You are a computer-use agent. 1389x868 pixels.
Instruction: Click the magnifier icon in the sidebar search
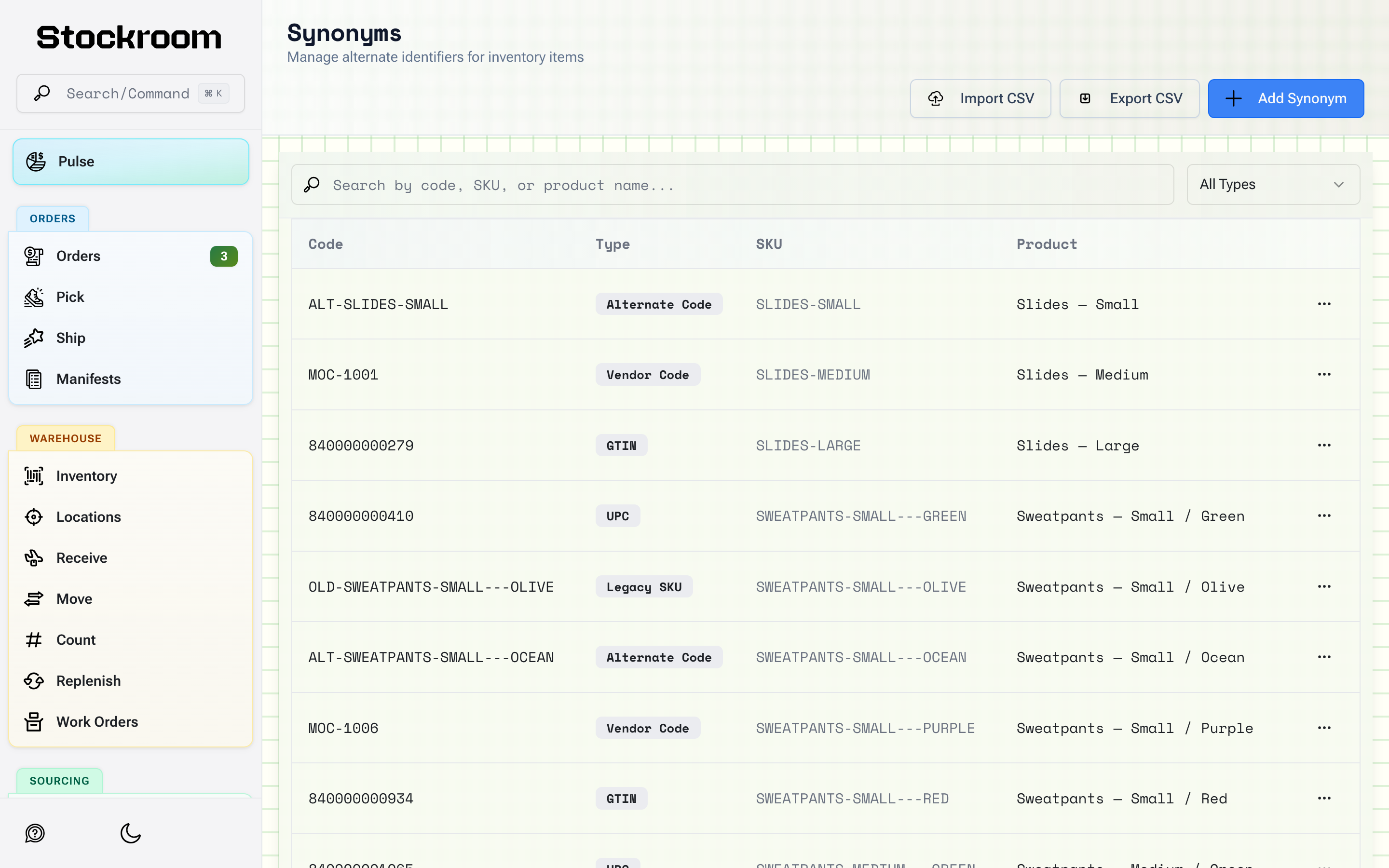[42, 93]
